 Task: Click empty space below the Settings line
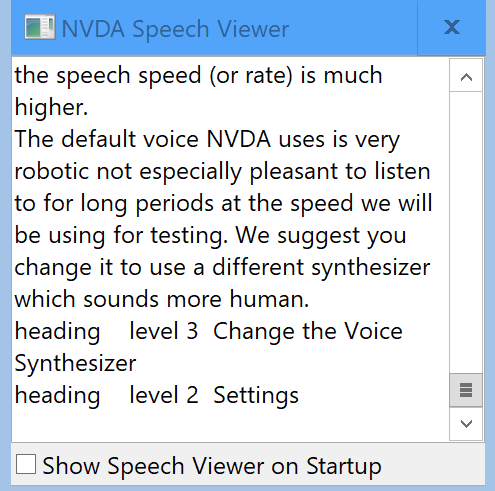(230, 425)
